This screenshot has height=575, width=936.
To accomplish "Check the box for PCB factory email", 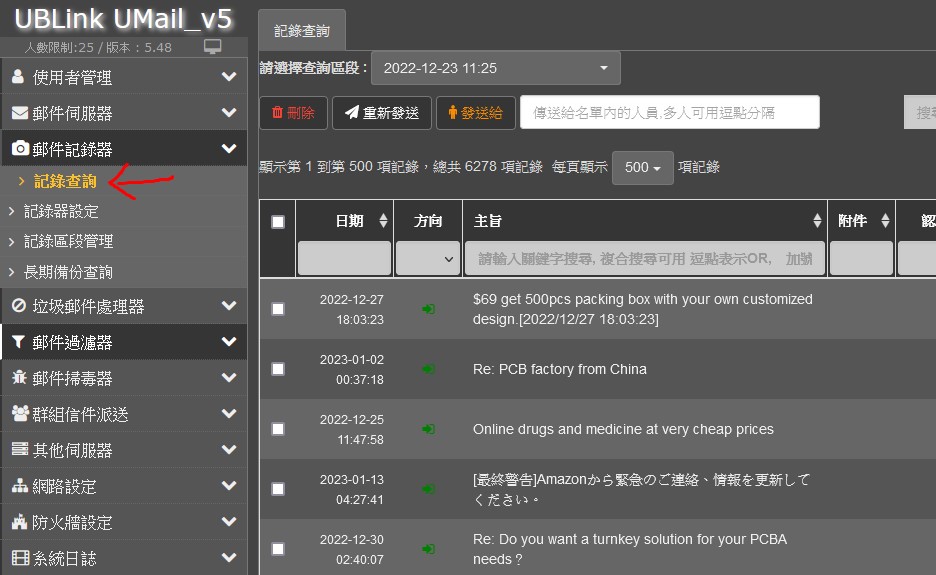I will [278, 369].
